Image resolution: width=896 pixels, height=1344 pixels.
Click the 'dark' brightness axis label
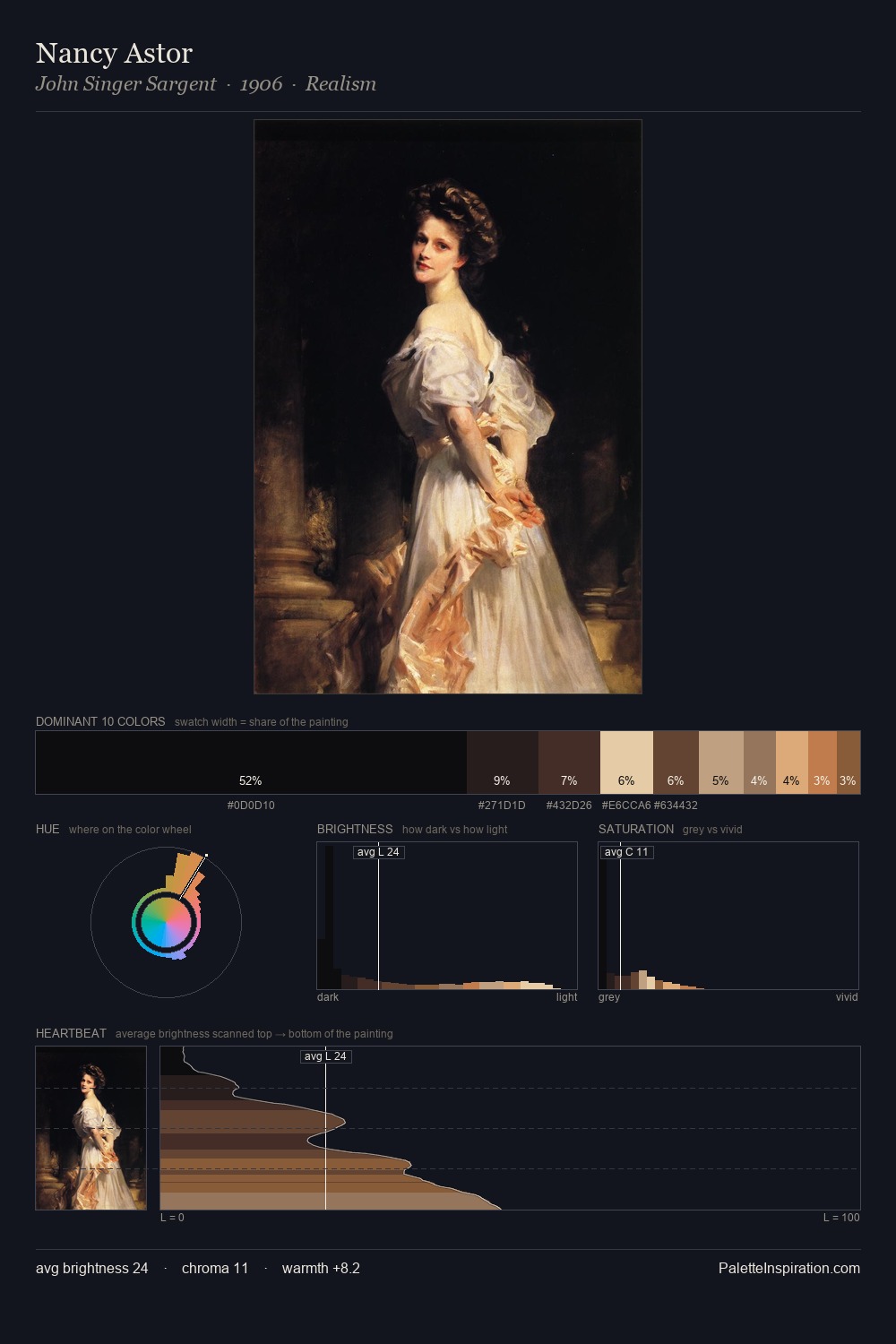(x=328, y=997)
